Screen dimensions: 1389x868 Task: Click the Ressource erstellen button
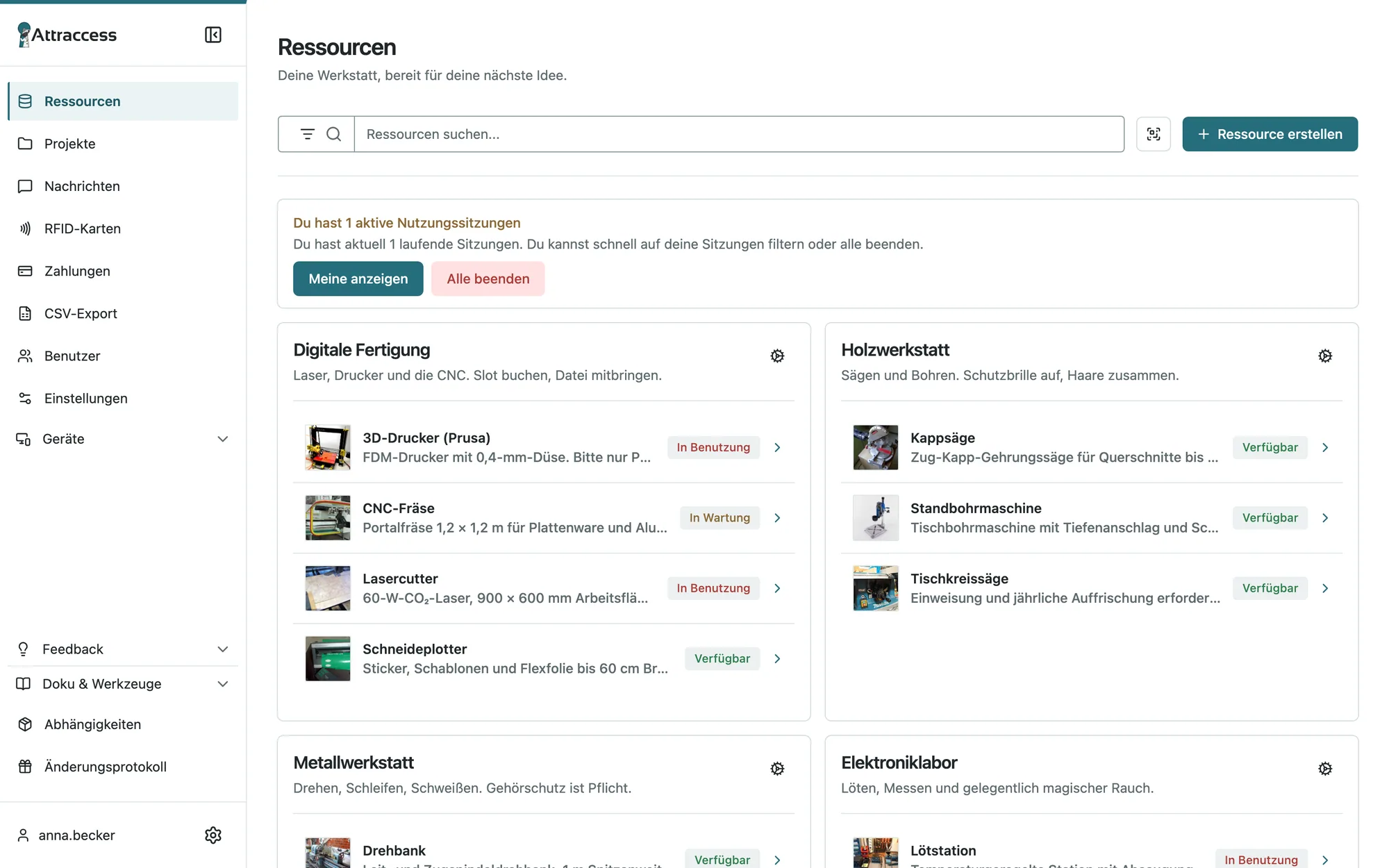tap(1270, 134)
